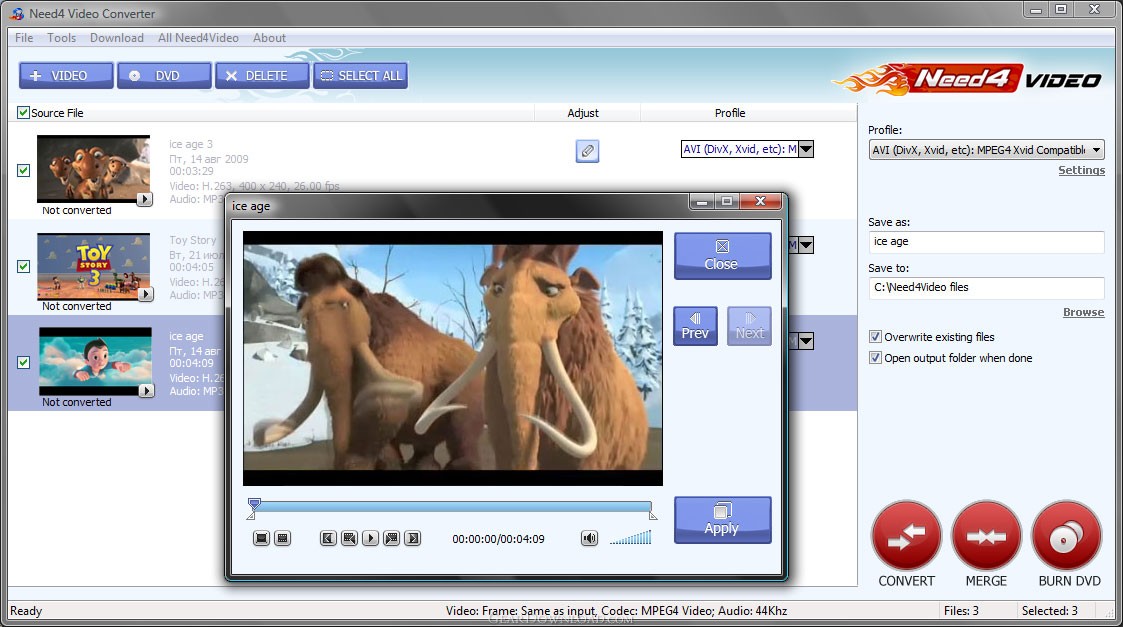
Task: Open the About menu
Action: pos(269,38)
